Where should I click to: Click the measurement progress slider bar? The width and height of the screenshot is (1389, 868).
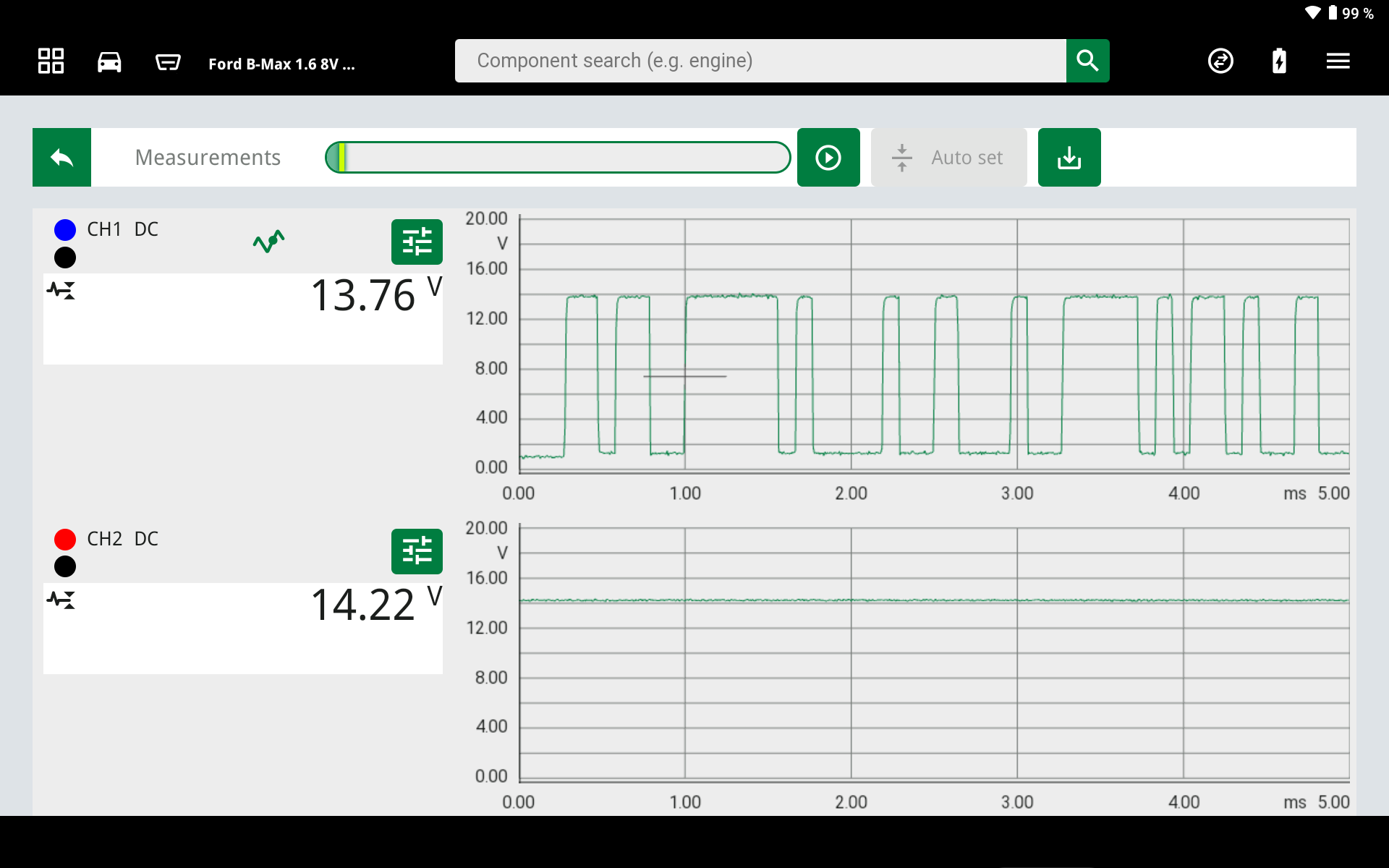tap(557, 158)
